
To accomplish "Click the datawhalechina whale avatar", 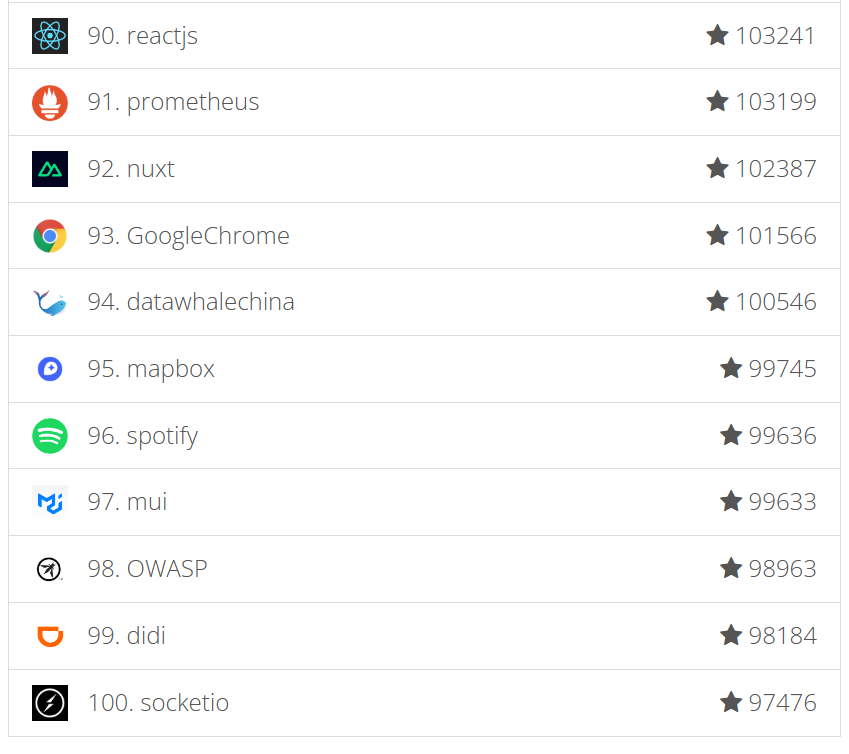I will click(50, 303).
